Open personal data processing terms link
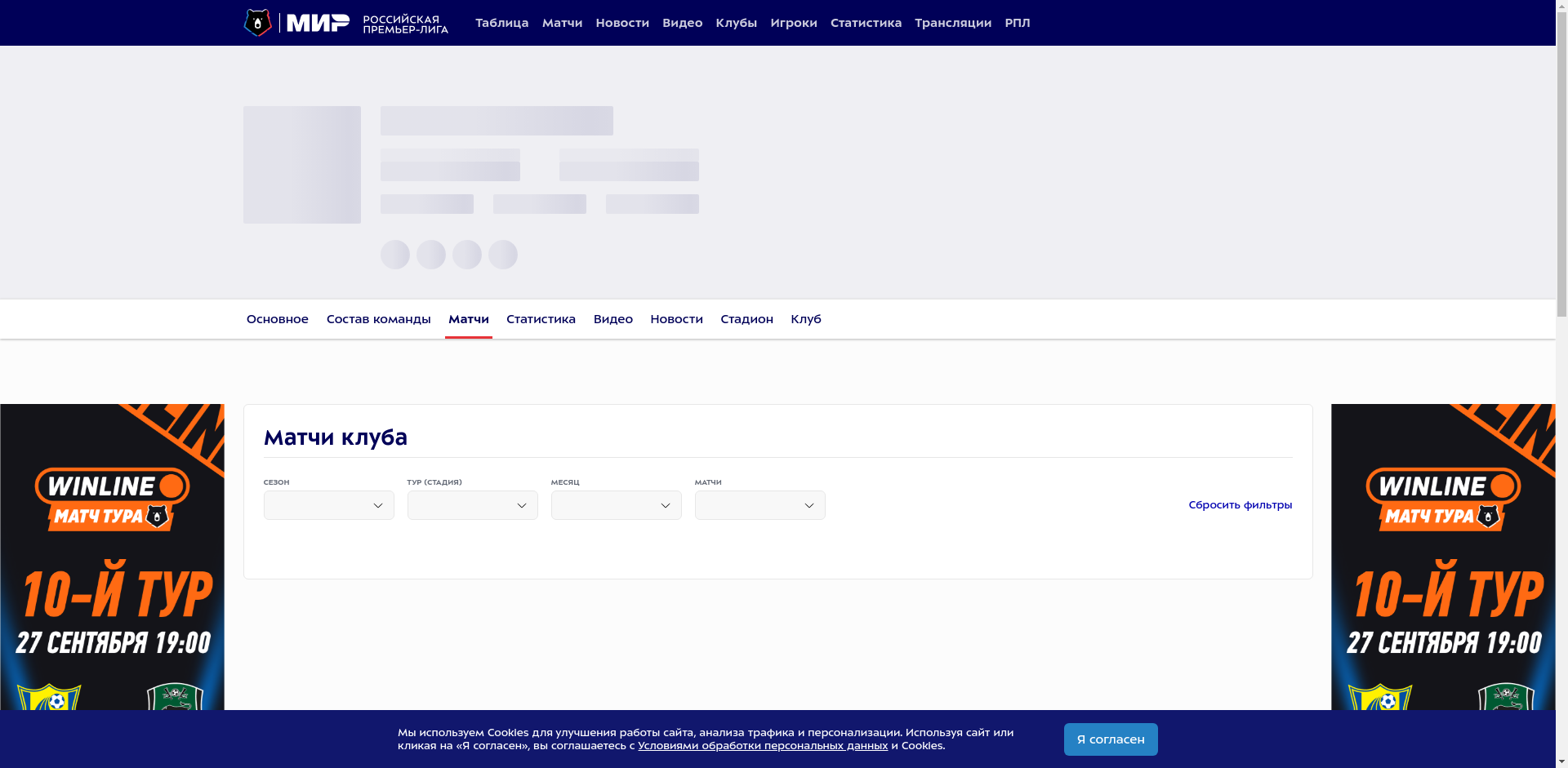 (762, 746)
